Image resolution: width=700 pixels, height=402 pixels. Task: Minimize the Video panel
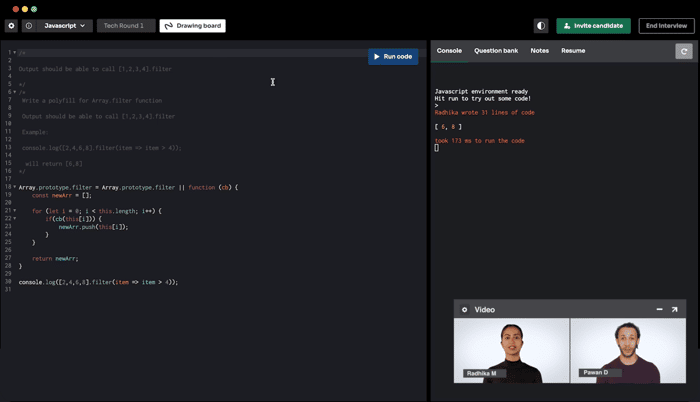pyautogui.click(x=659, y=309)
